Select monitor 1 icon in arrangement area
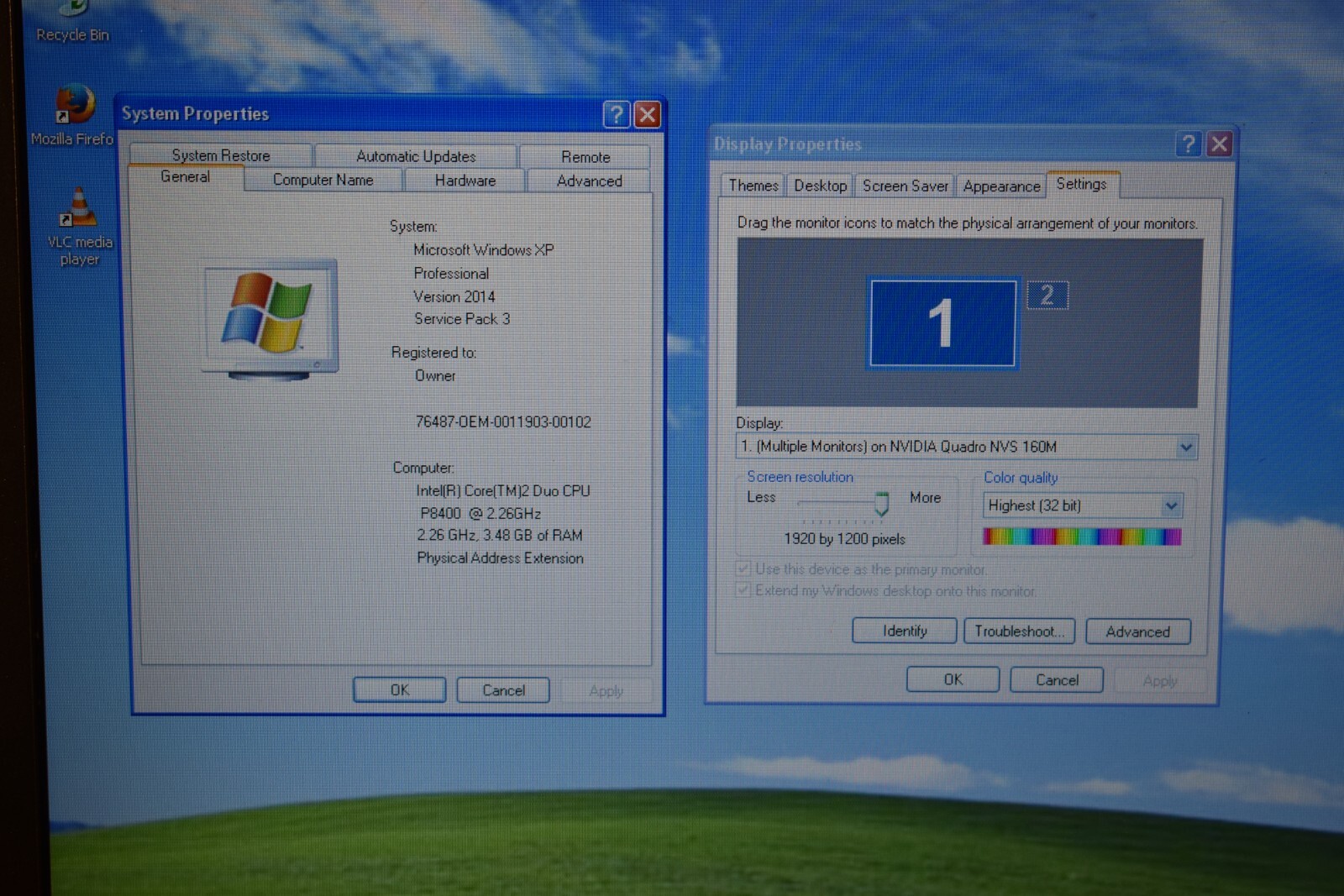Viewport: 1344px width, 896px height. (x=942, y=323)
